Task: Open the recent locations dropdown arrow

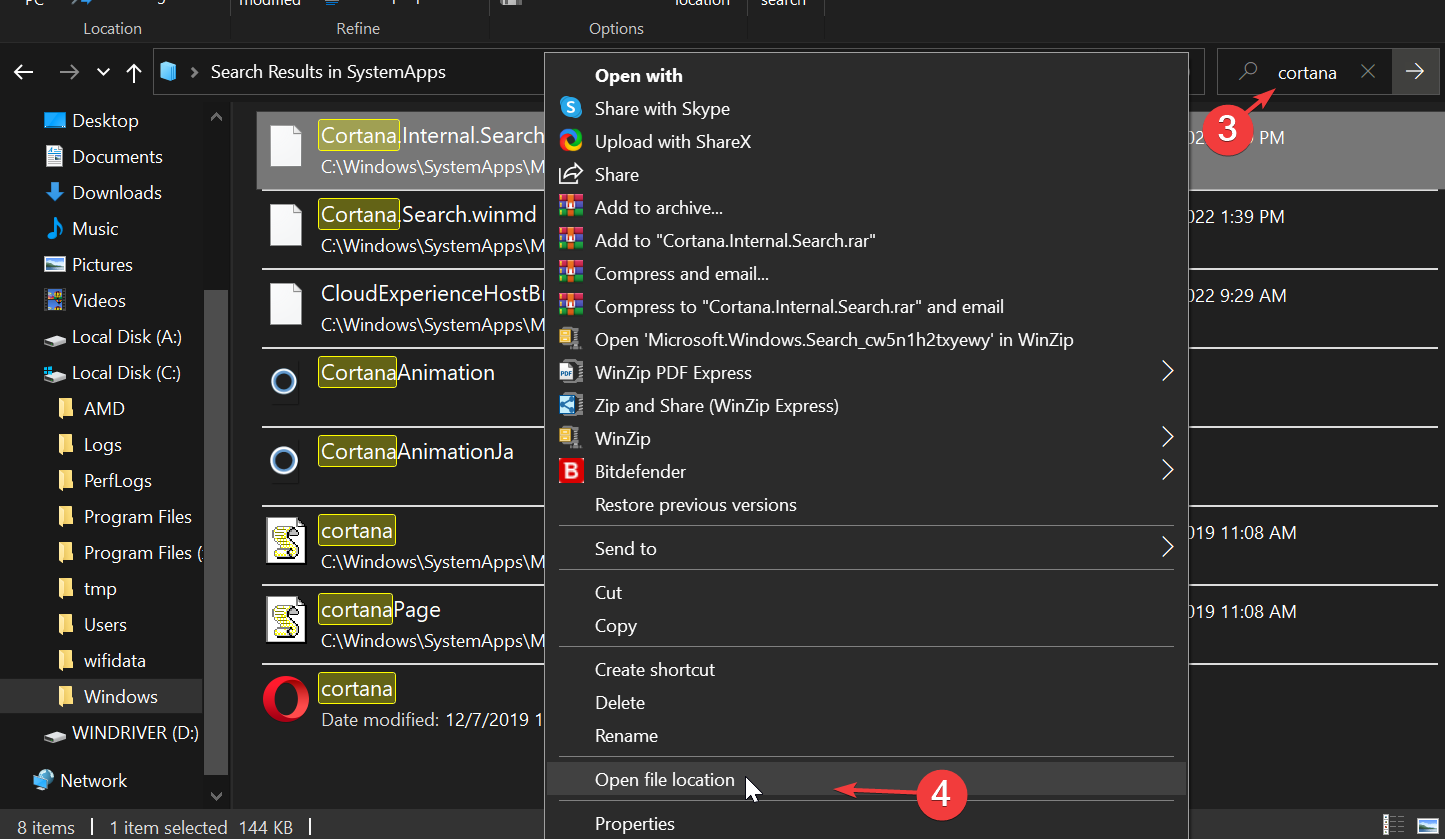Action: pos(103,72)
